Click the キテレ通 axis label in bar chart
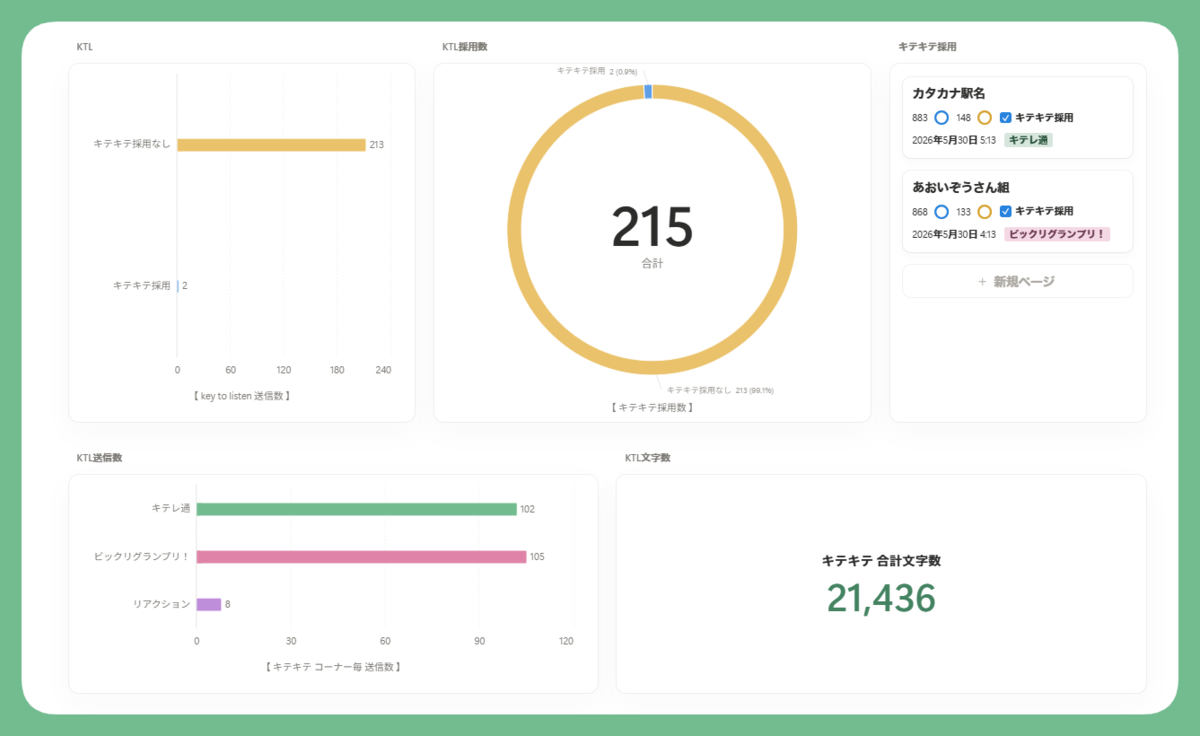 171,508
